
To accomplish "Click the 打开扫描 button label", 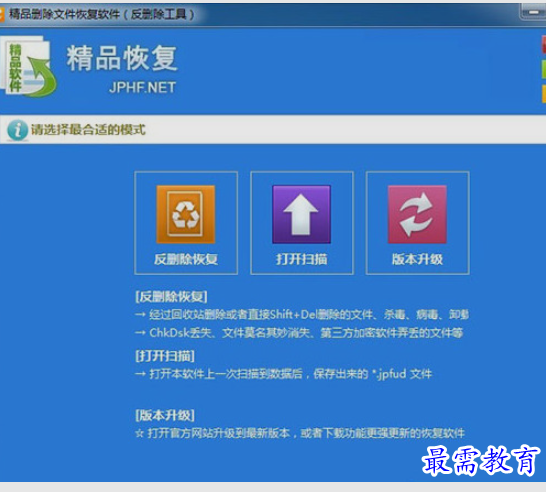I will point(302,259).
